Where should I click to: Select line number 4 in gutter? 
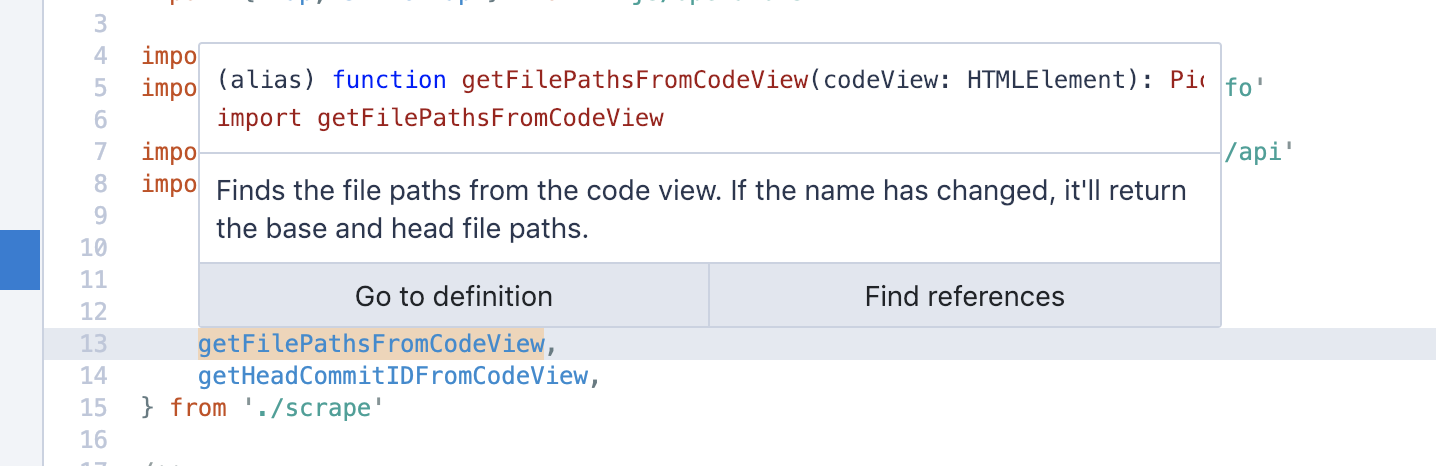point(100,56)
